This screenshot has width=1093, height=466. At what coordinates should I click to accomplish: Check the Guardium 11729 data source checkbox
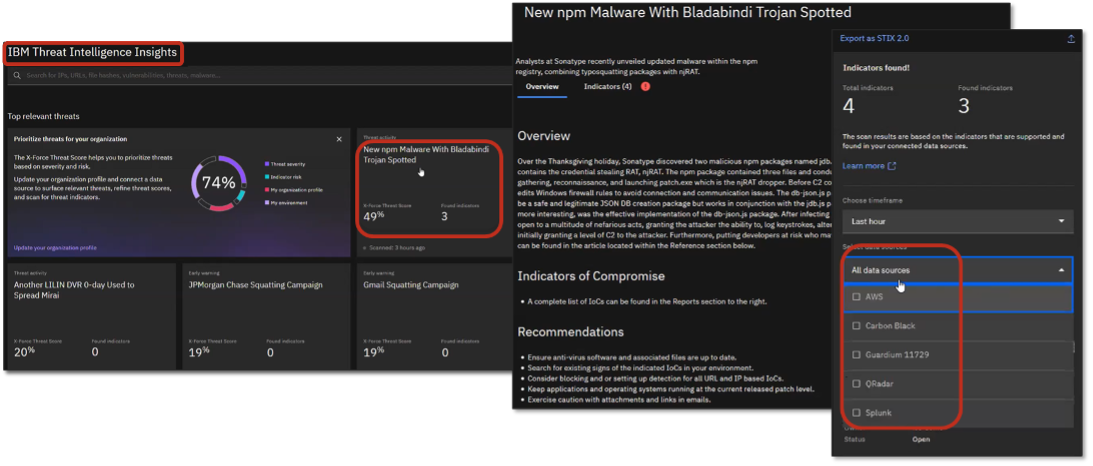pos(857,355)
